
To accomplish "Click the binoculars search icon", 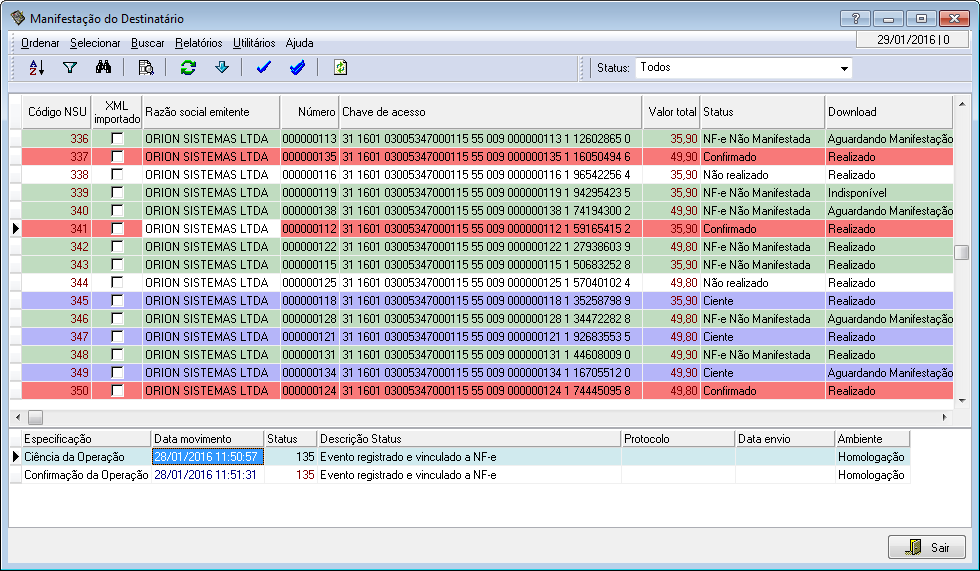I will 102,68.
